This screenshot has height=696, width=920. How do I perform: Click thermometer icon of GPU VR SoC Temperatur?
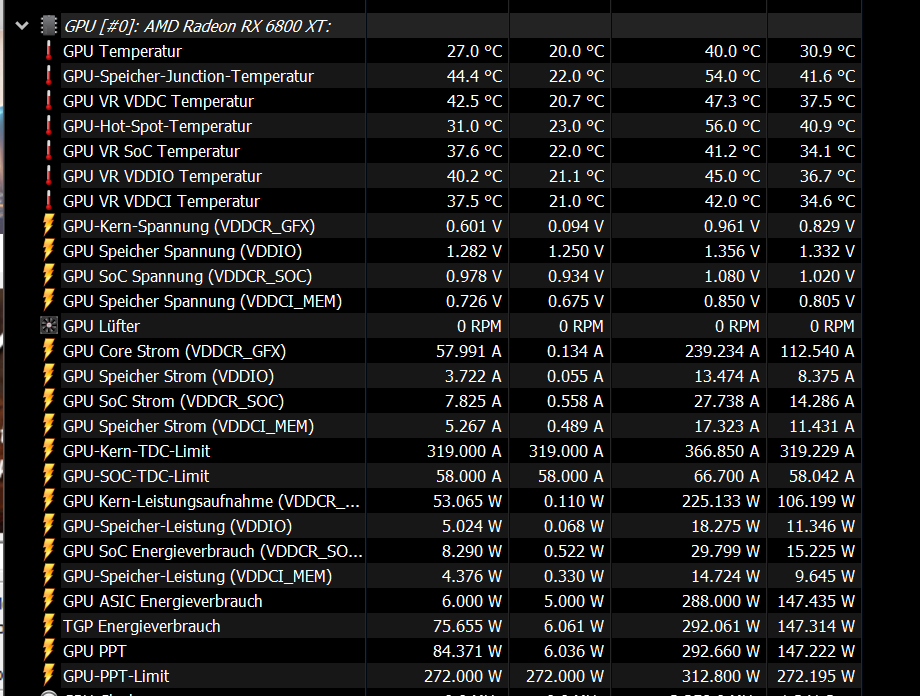pyautogui.click(x=49, y=151)
